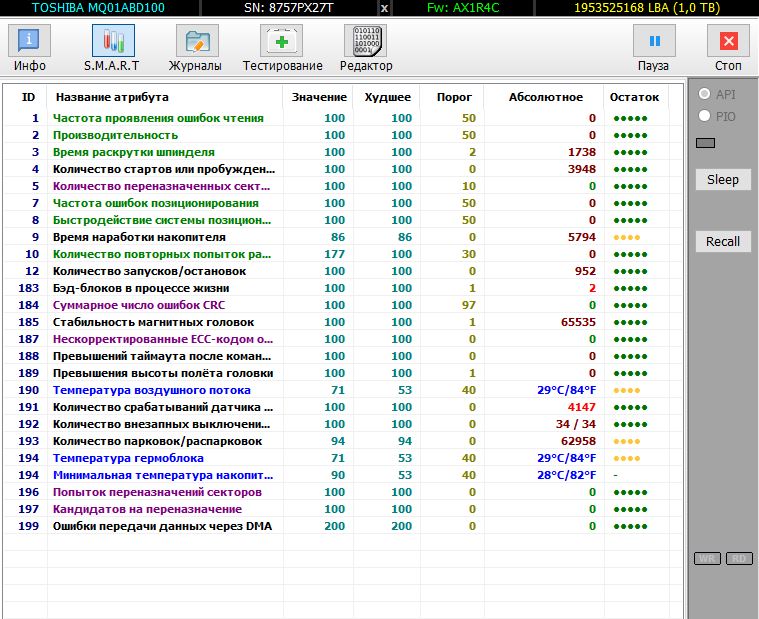
Task: Click the Остаток column header
Action: click(x=634, y=97)
